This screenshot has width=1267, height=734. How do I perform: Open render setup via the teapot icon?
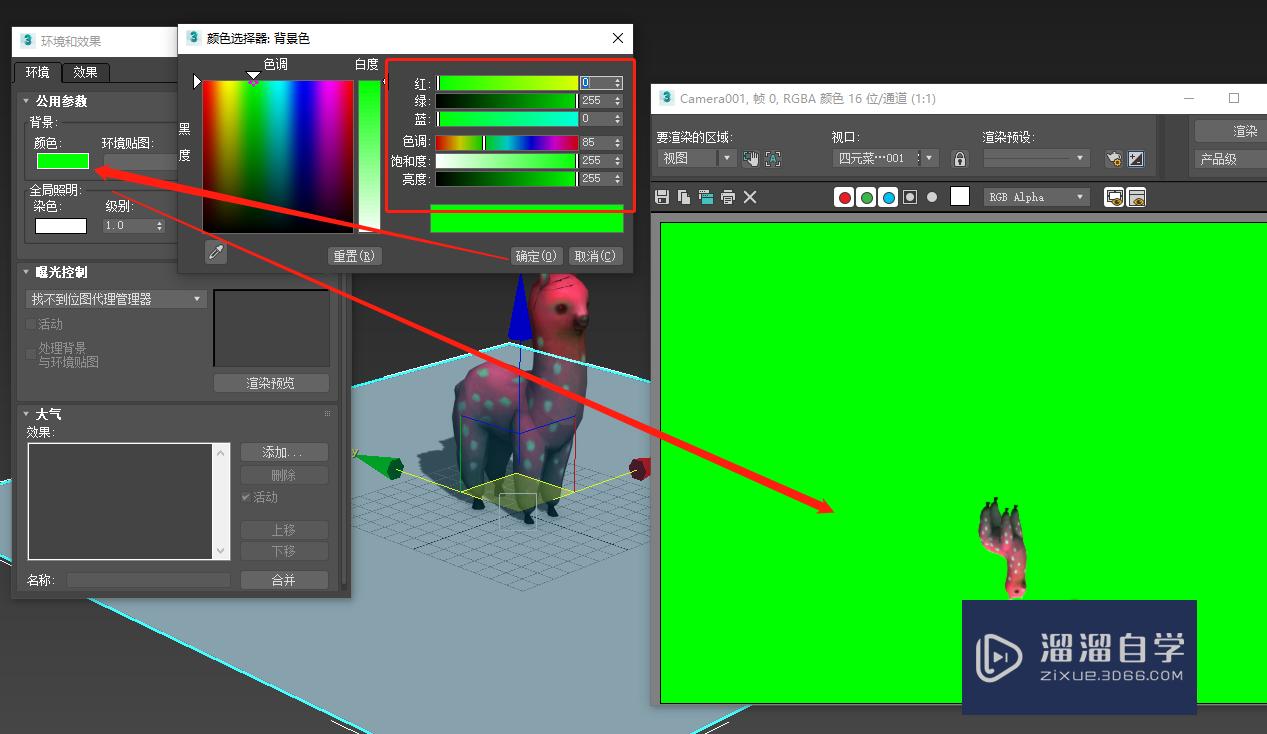(x=1114, y=158)
